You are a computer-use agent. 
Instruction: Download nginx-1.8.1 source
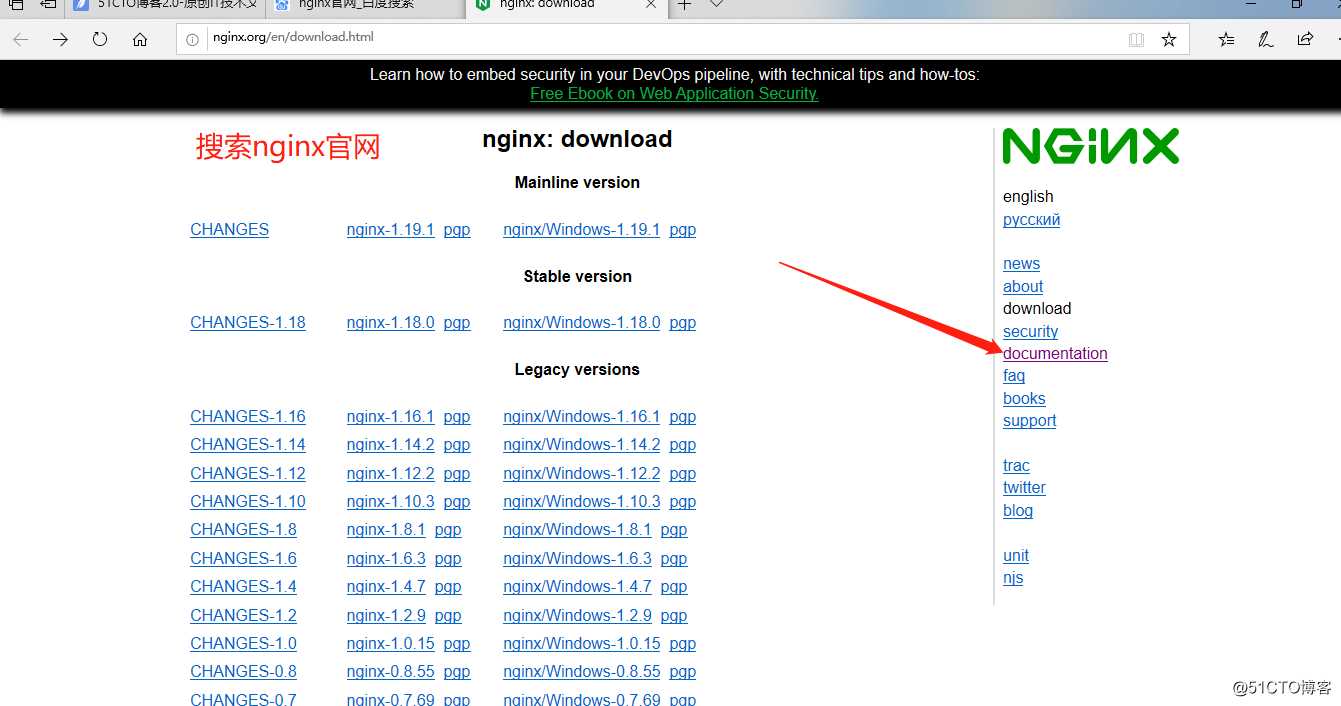tap(386, 529)
